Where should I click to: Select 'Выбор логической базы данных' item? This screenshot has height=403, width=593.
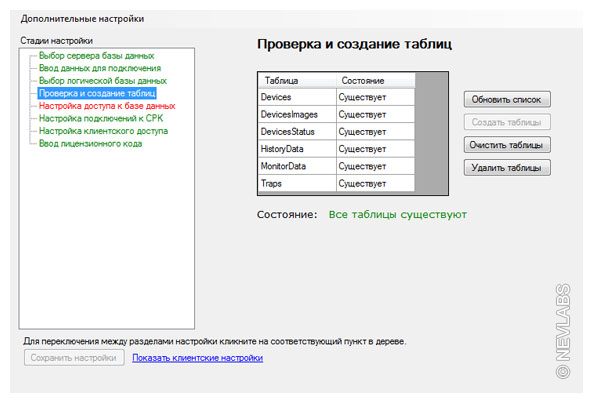102,81
